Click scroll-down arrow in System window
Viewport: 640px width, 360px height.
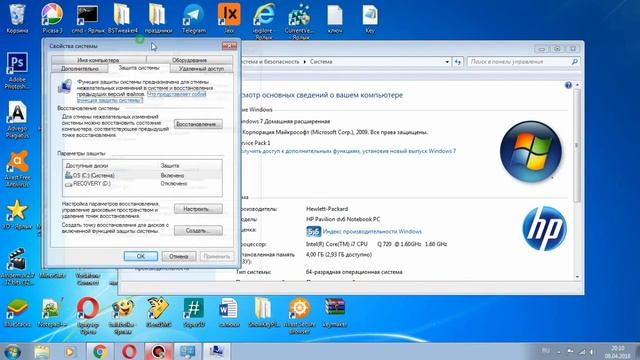pyautogui.click(x=577, y=277)
